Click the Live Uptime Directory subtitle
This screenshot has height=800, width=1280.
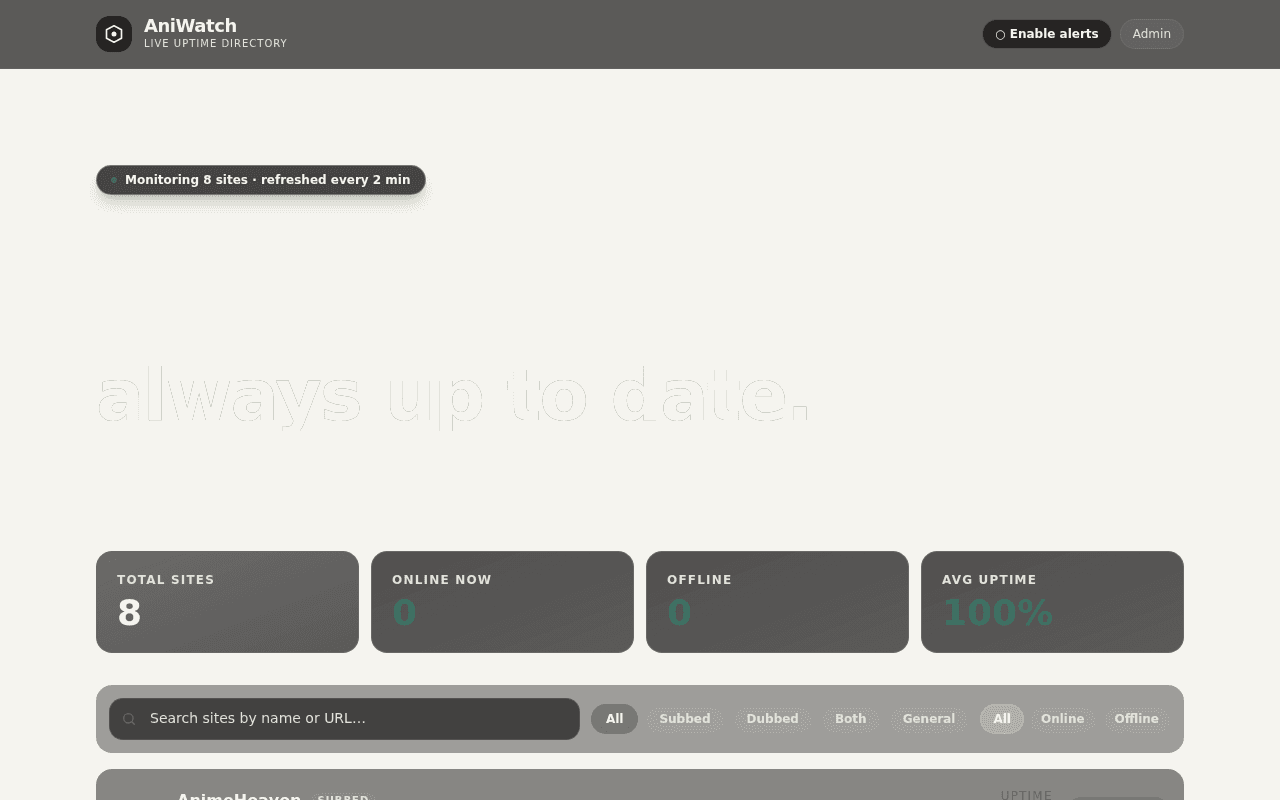pyautogui.click(x=215, y=43)
